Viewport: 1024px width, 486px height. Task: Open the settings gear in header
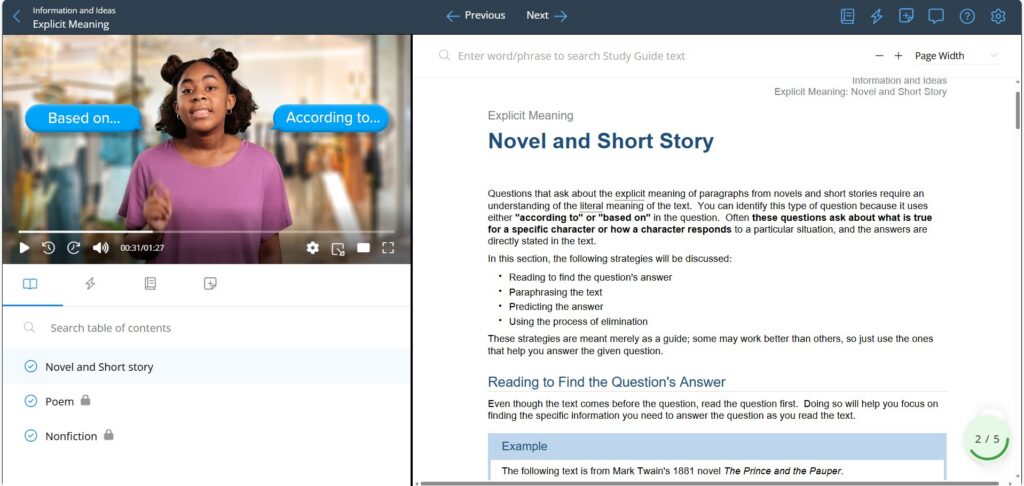pyautogui.click(x=997, y=16)
